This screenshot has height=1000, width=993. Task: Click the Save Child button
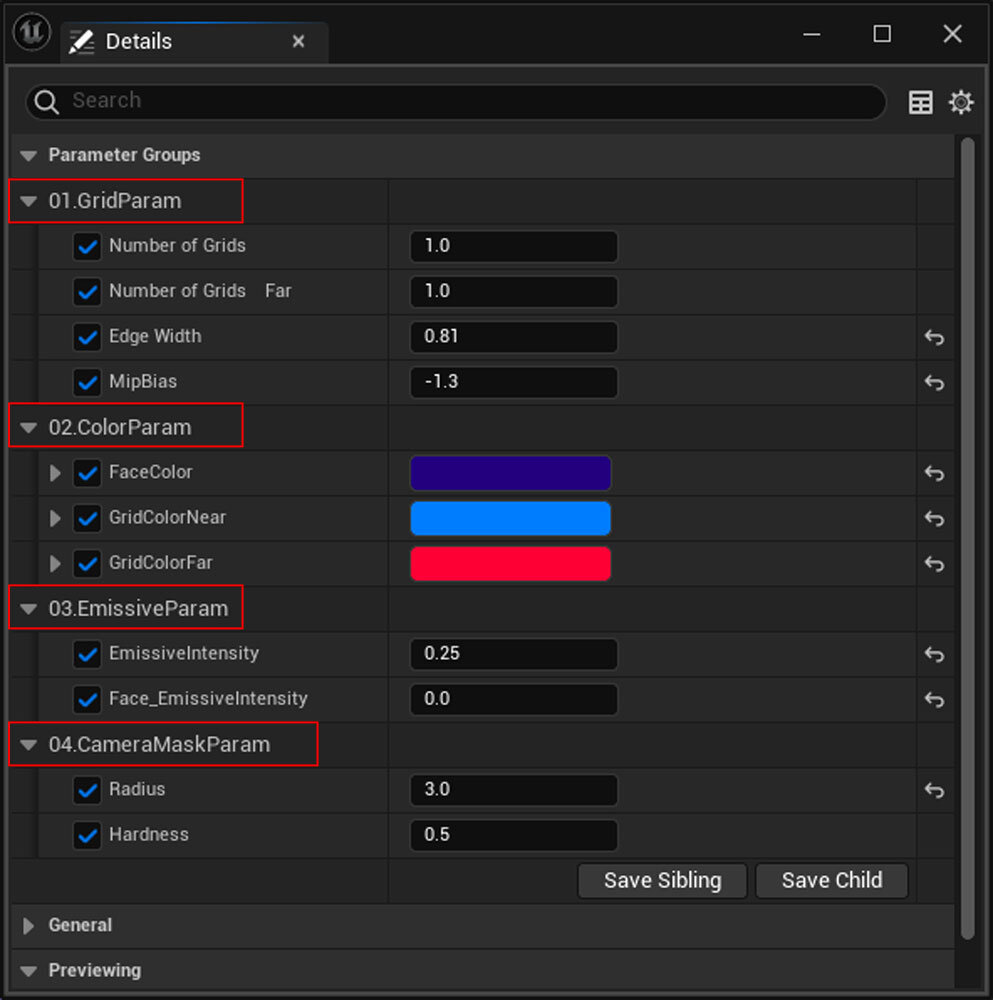831,881
